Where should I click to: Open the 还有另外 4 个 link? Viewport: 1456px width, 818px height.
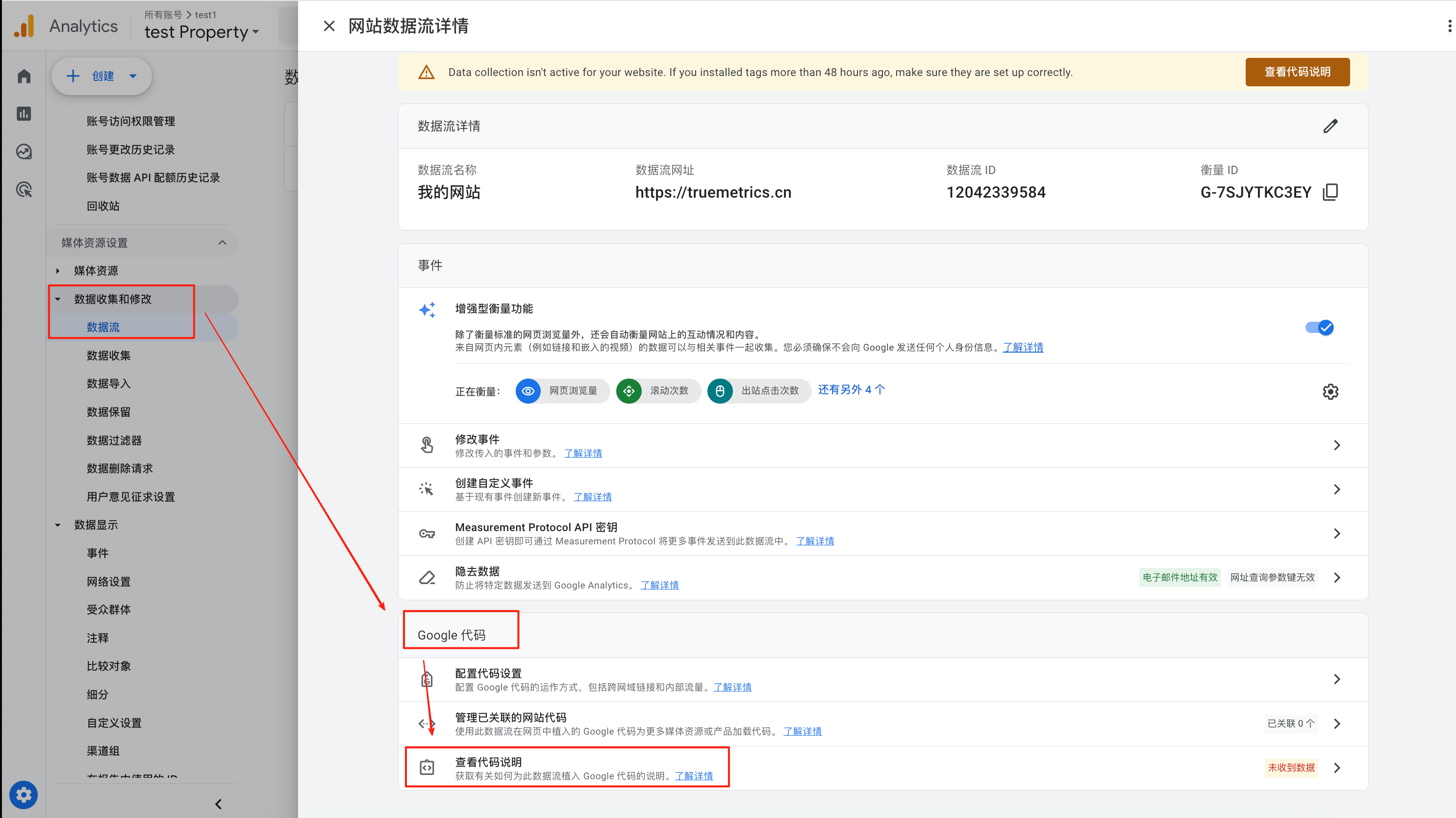pyautogui.click(x=851, y=389)
